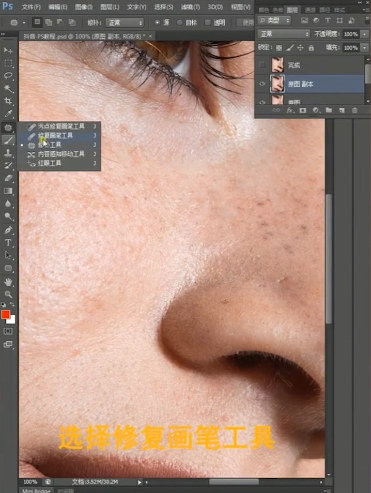This screenshot has width=371, height=493.
Task: Open the 文件 menu
Action: (31, 7)
